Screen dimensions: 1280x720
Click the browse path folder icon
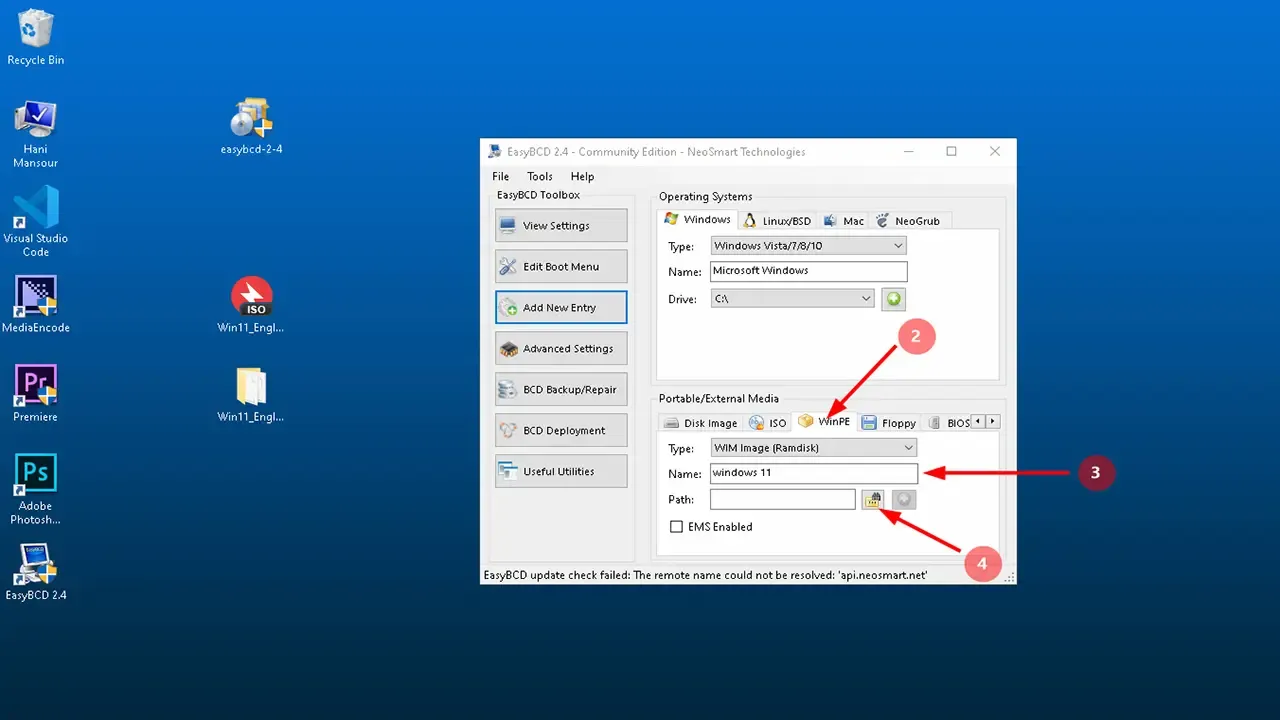coord(873,499)
